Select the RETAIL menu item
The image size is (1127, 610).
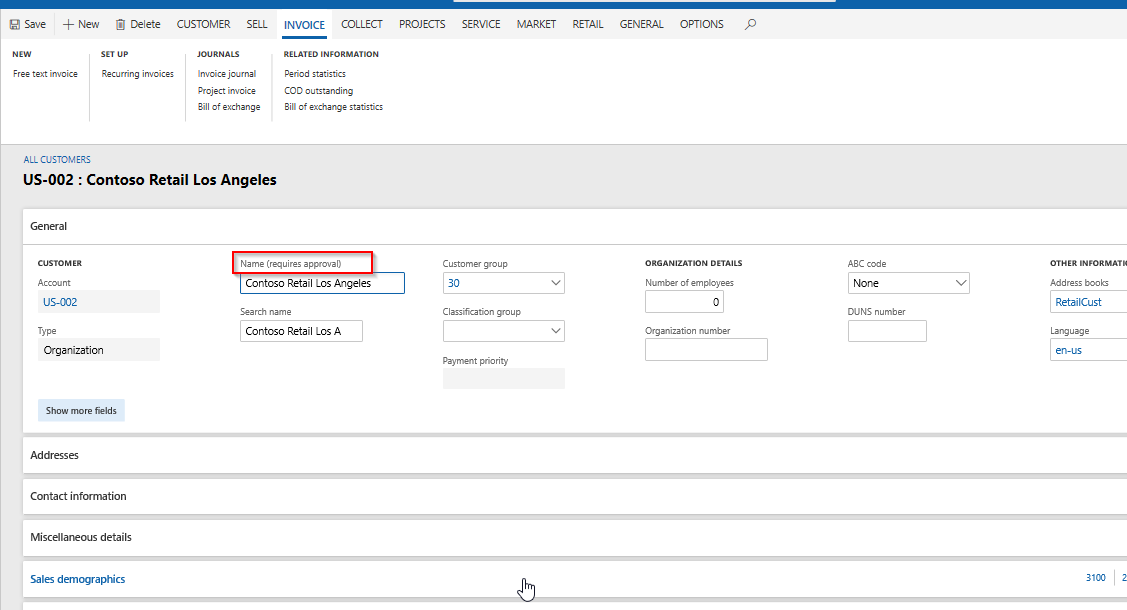point(588,23)
